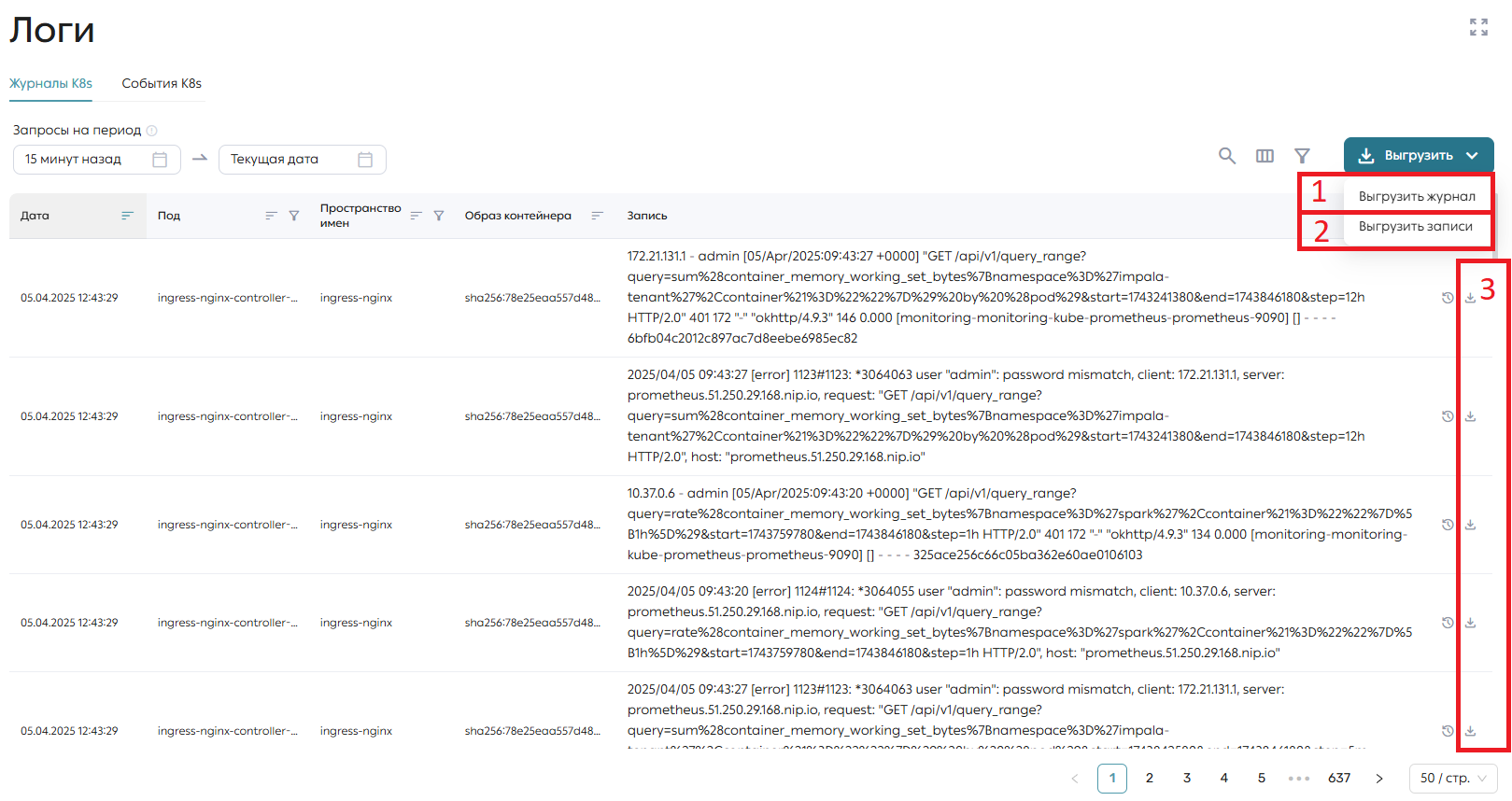Viewport: 1512px width, 801px height.
Task: Click info icon next to Запросы на период
Action: click(x=151, y=131)
